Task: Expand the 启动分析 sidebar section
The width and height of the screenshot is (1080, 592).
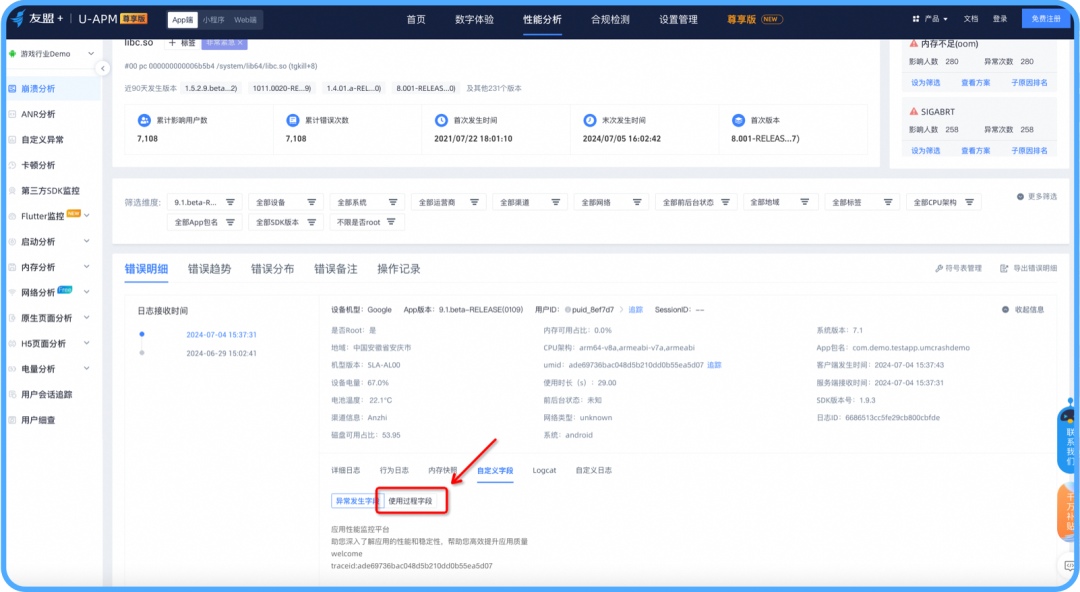Action: 87,242
